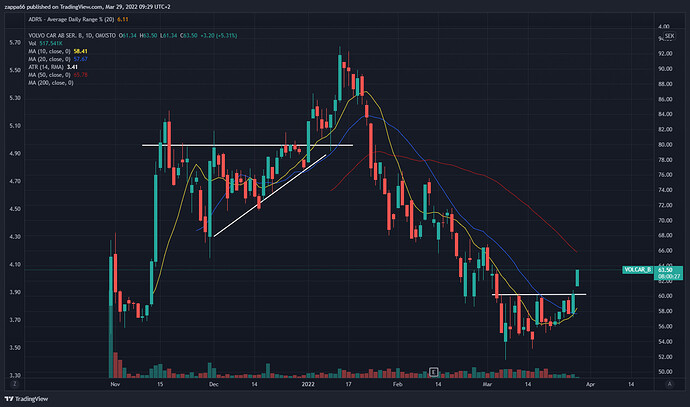Image resolution: width=690 pixels, height=407 pixels.
Task: Click the Z timezone button at bottom left
Action: [15, 384]
